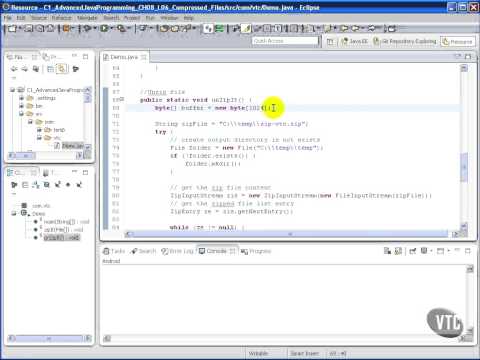Click the Smart Insert status bar field
Image resolution: width=480 pixels, height=360 pixels.
point(305,353)
